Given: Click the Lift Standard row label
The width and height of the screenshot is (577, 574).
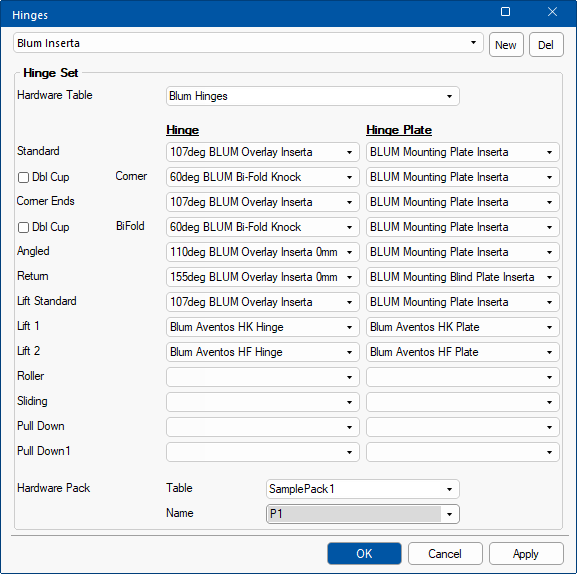Looking at the screenshot, I should point(47,301).
